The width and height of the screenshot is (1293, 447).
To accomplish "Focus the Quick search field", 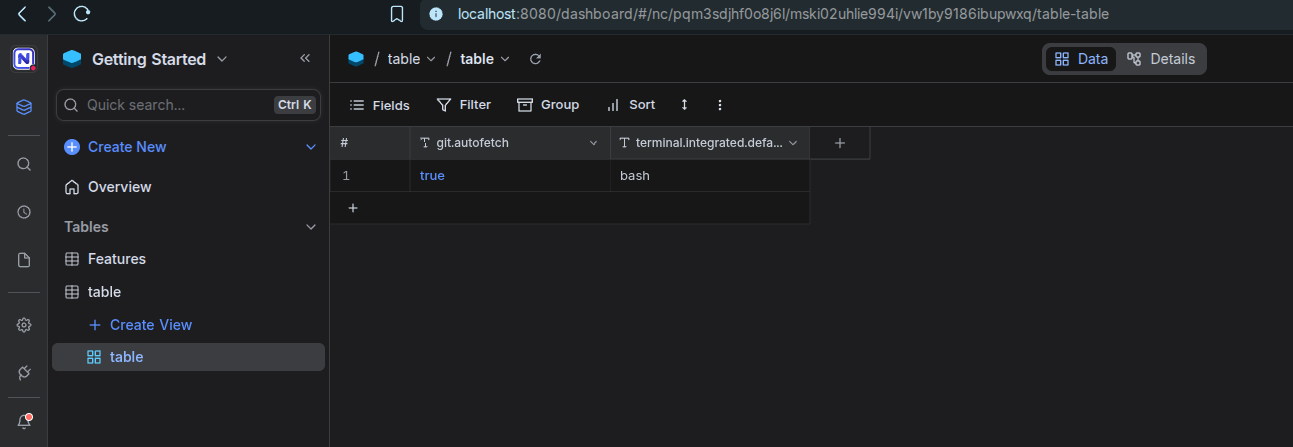I will click(x=188, y=104).
